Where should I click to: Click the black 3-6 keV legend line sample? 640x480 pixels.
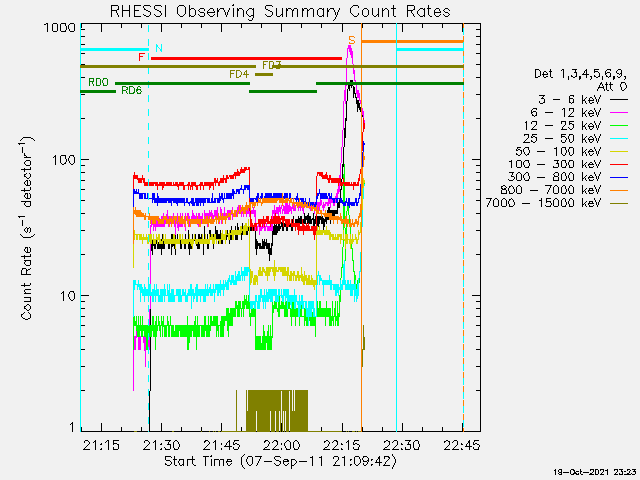click(x=619, y=100)
